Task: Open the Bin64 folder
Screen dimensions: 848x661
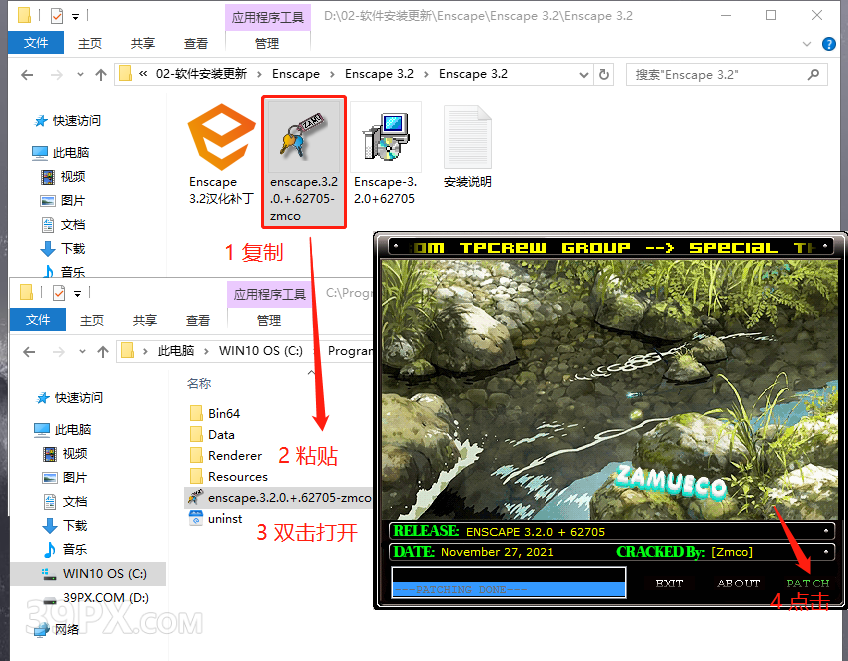Action: [225, 412]
